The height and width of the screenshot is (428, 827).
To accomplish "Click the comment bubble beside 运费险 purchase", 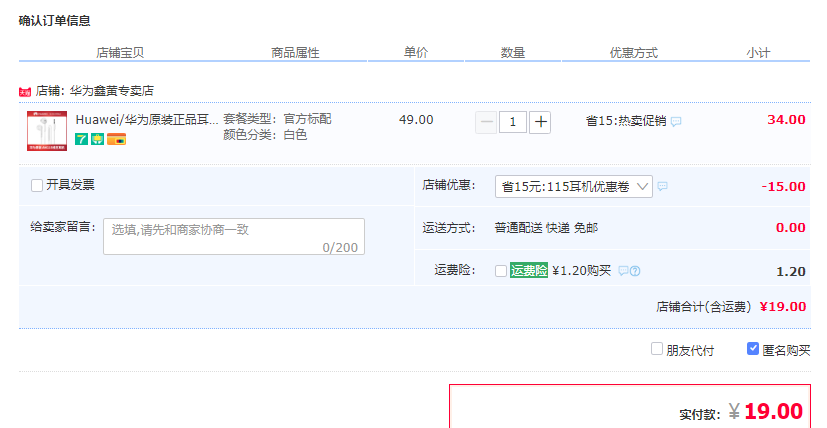I will 623,271.
